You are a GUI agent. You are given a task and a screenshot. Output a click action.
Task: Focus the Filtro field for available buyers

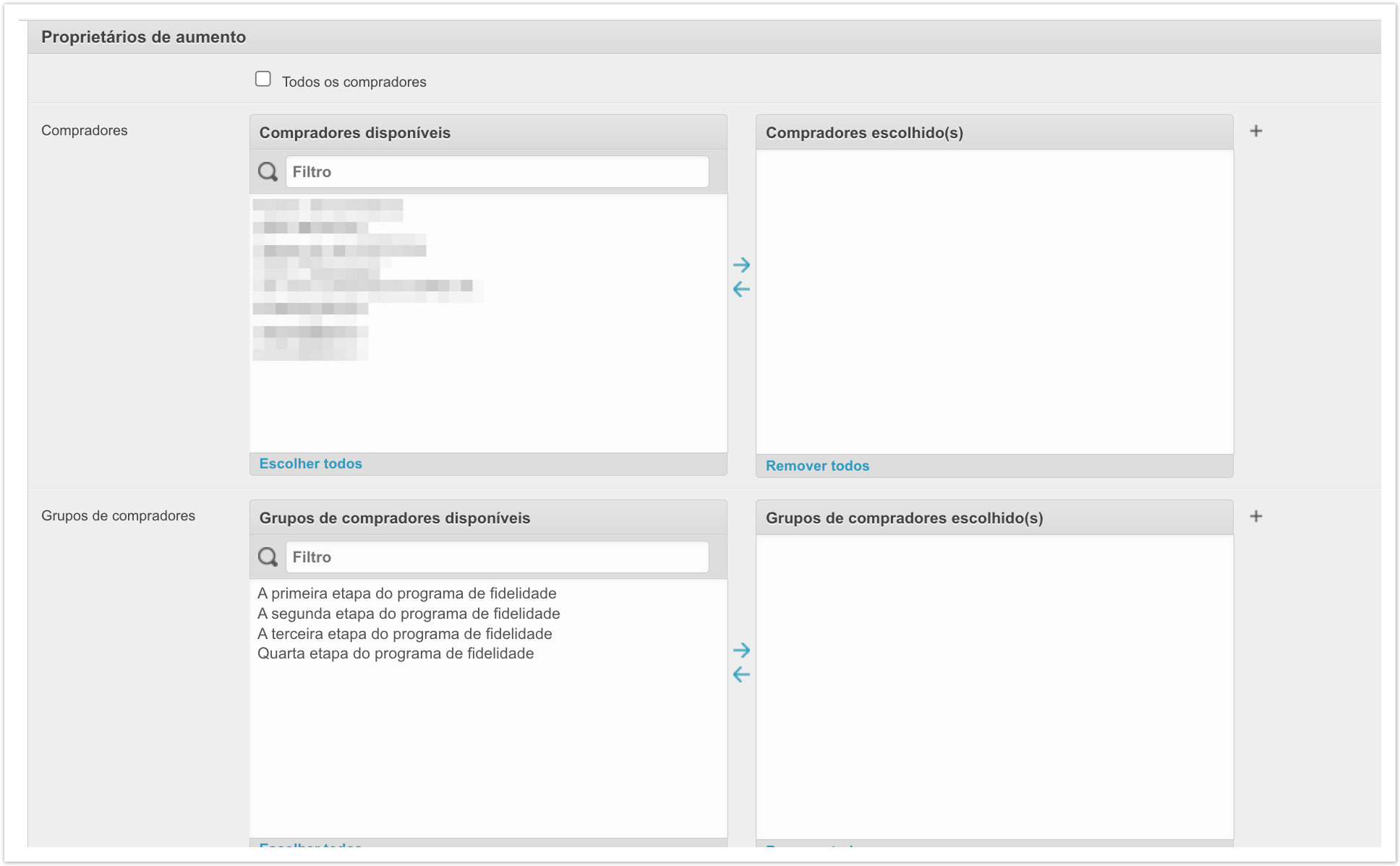click(x=497, y=172)
